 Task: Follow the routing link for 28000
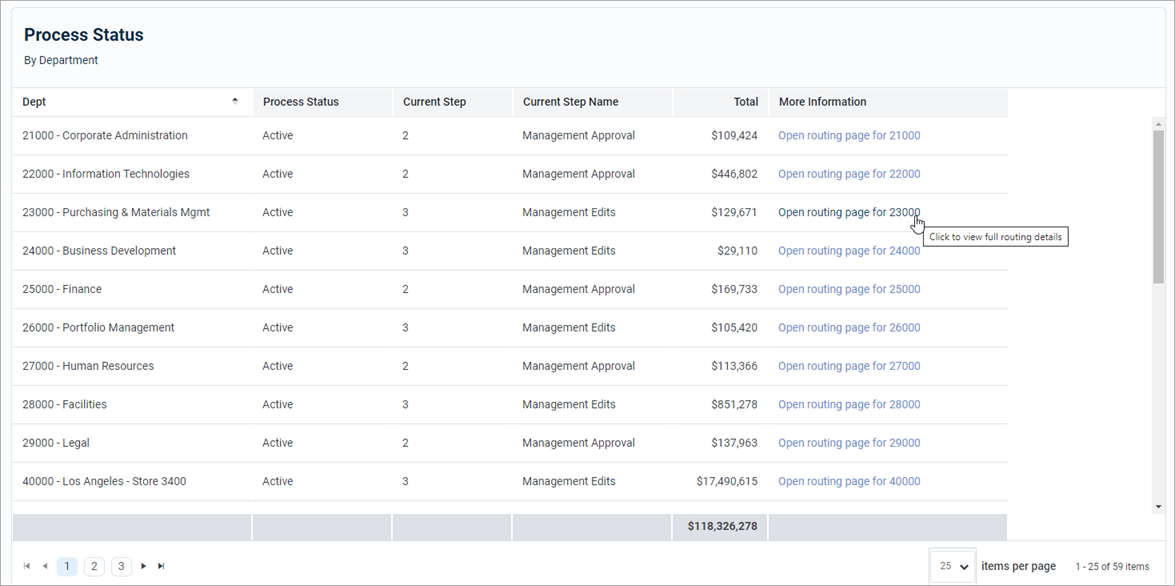tap(848, 405)
